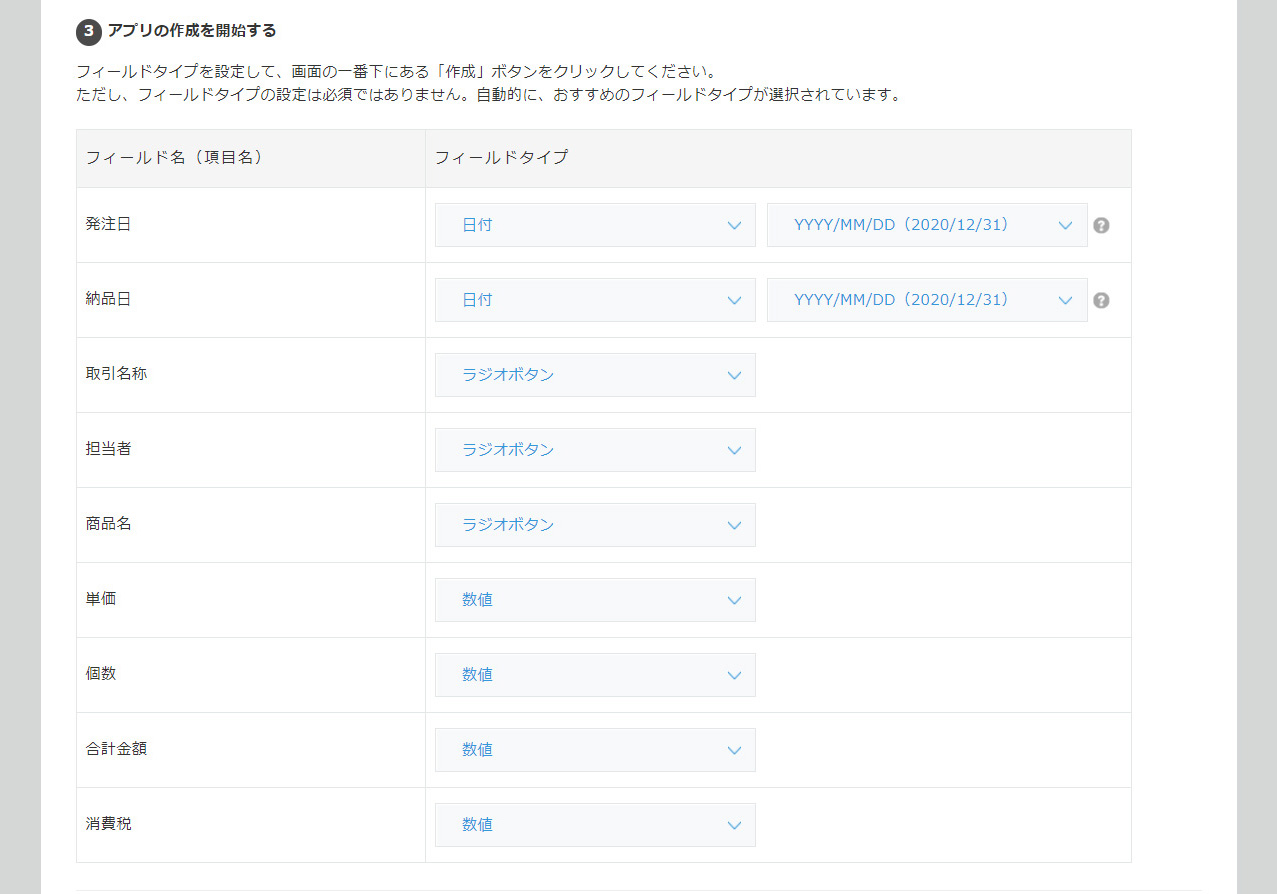Open field type dropdown for 取引名称
The width and height of the screenshot is (1277, 894).
(595, 375)
